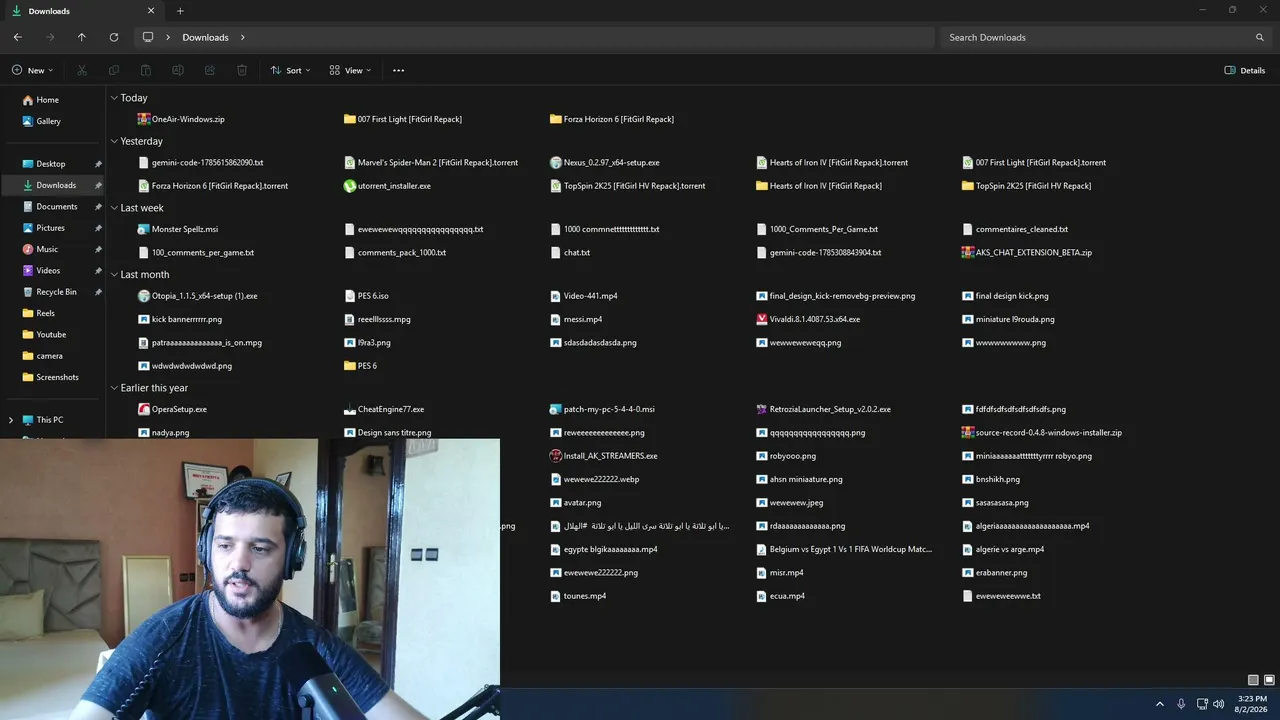1280x720 pixels.
Task: Open the network icon in the taskbar
Action: tap(1202, 704)
